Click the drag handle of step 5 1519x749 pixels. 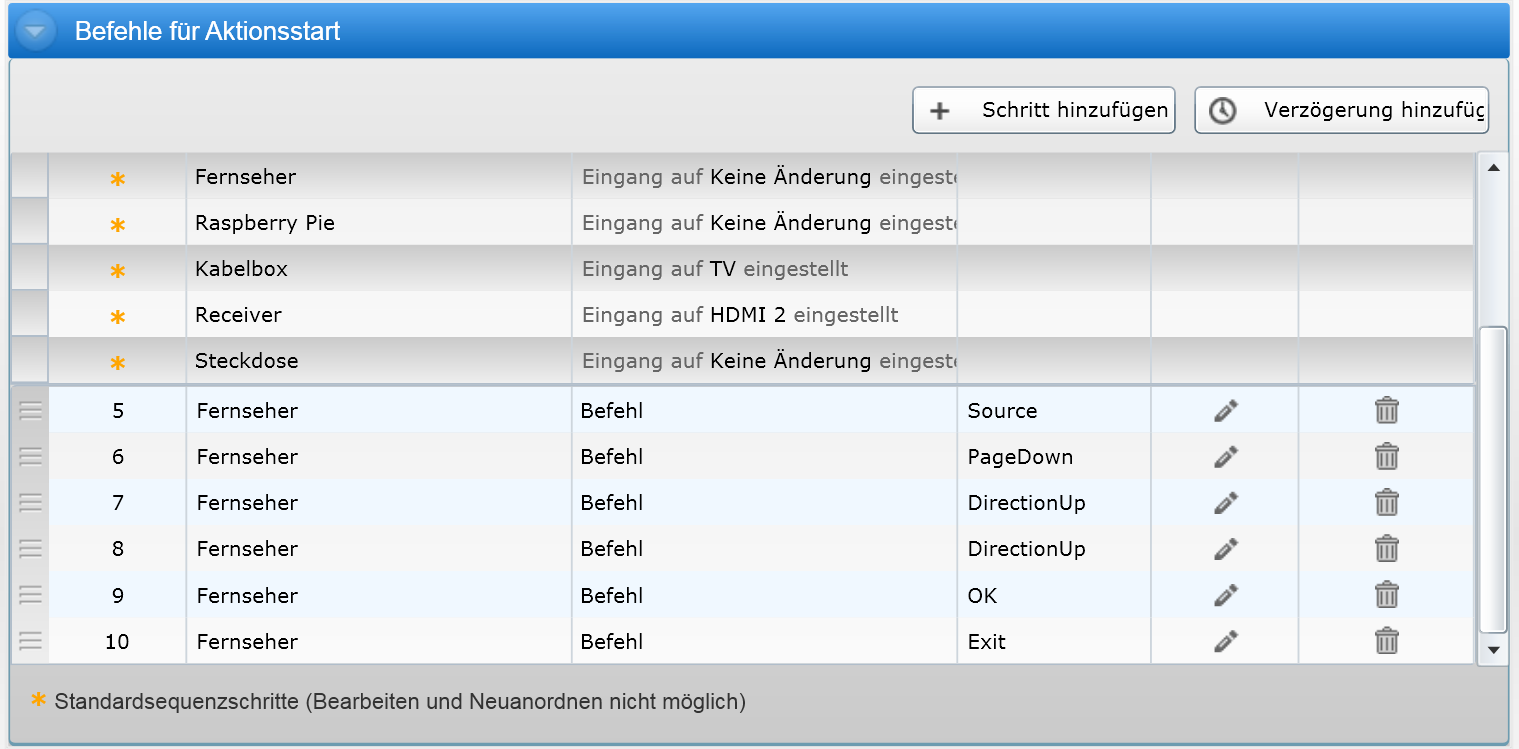(x=31, y=410)
